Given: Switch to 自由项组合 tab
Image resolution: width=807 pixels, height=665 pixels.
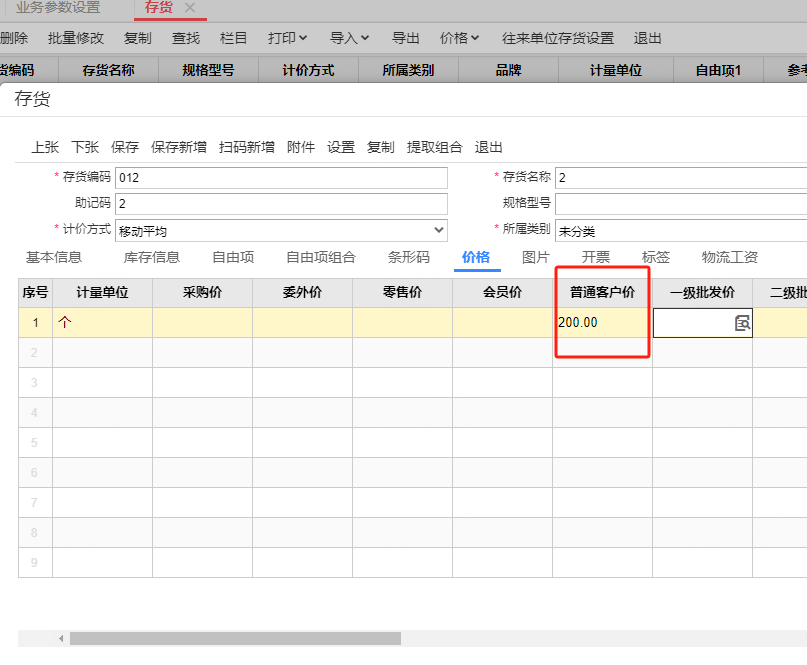Looking at the screenshot, I should pos(321,257).
